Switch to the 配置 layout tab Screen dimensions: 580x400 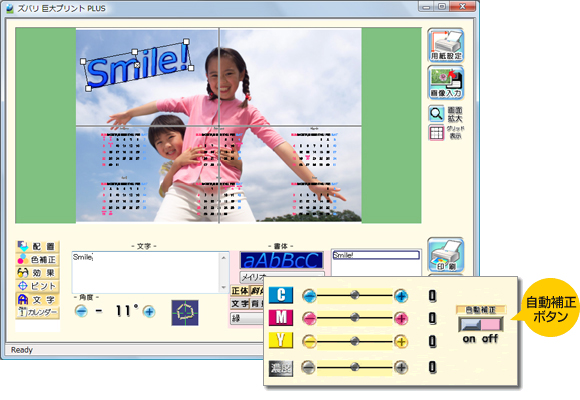(38, 246)
